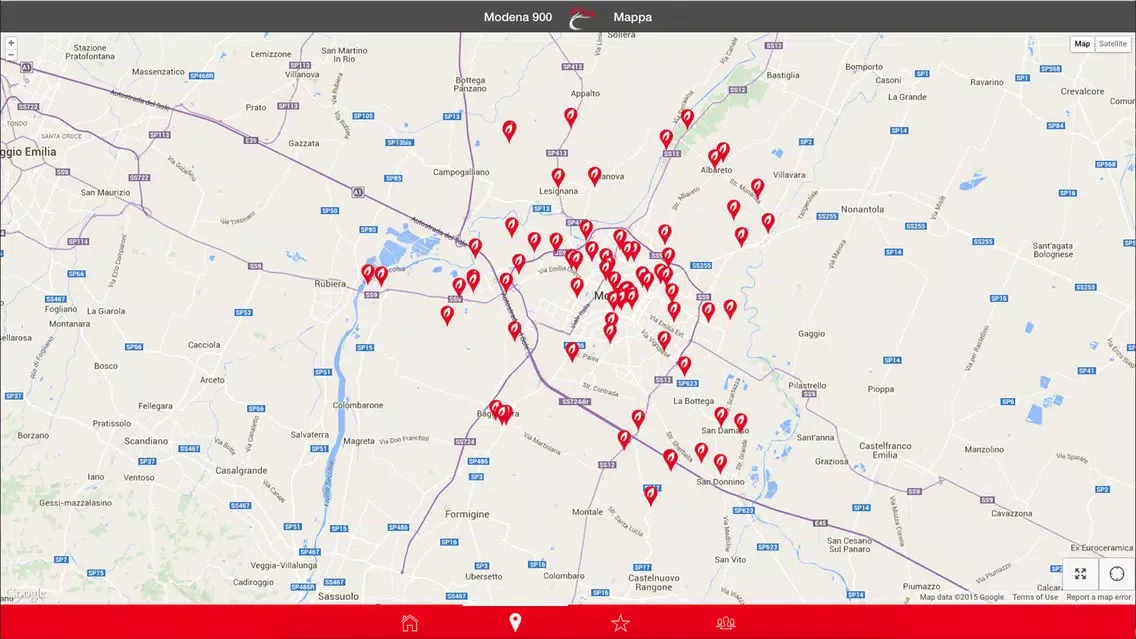Click the "Sassuolo" town label

(338, 596)
